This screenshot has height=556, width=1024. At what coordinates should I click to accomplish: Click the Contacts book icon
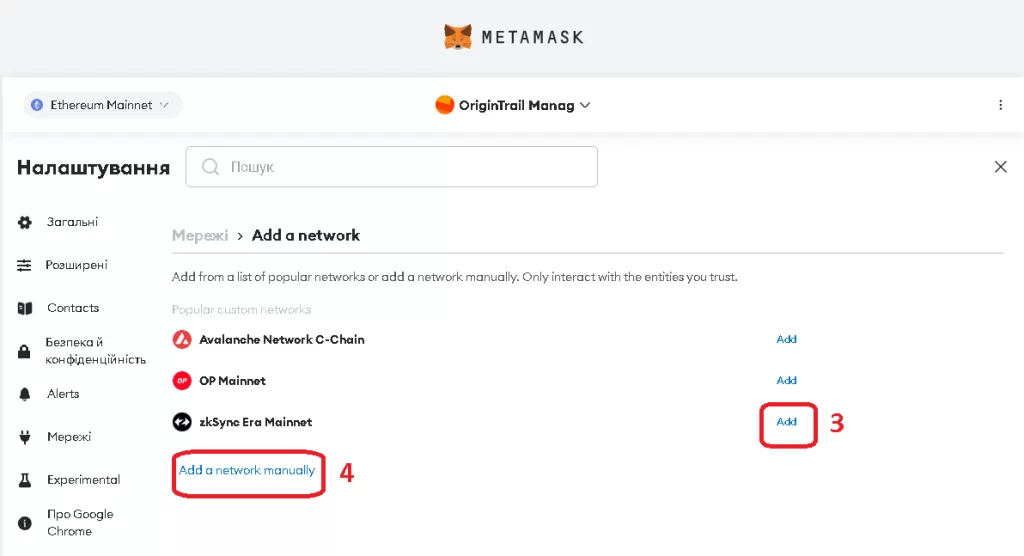pyautogui.click(x=25, y=308)
